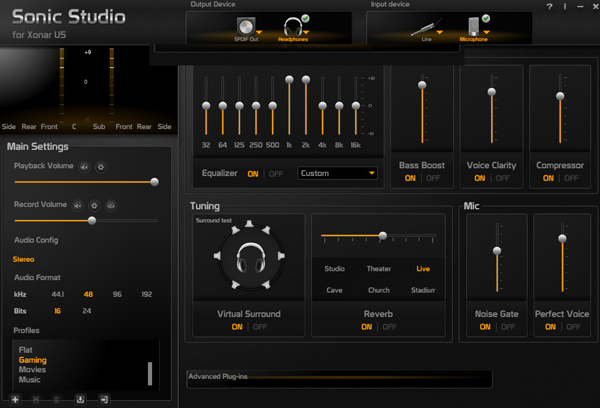Select the Music profile
The width and height of the screenshot is (600, 408).
point(29,380)
